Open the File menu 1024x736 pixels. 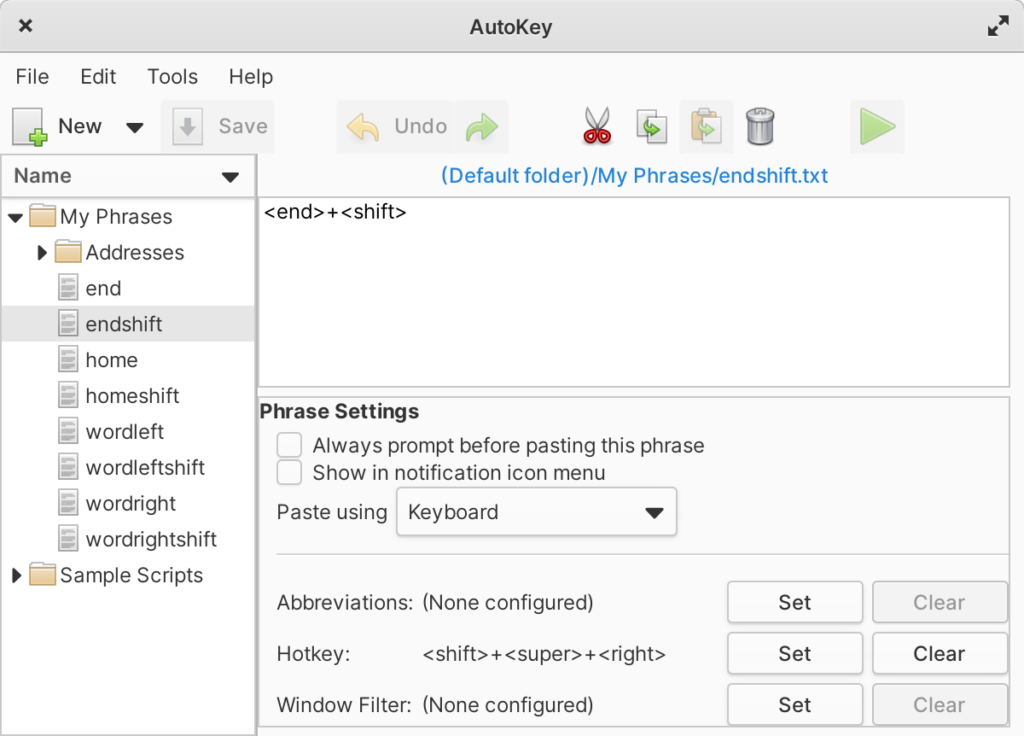[x=32, y=76]
